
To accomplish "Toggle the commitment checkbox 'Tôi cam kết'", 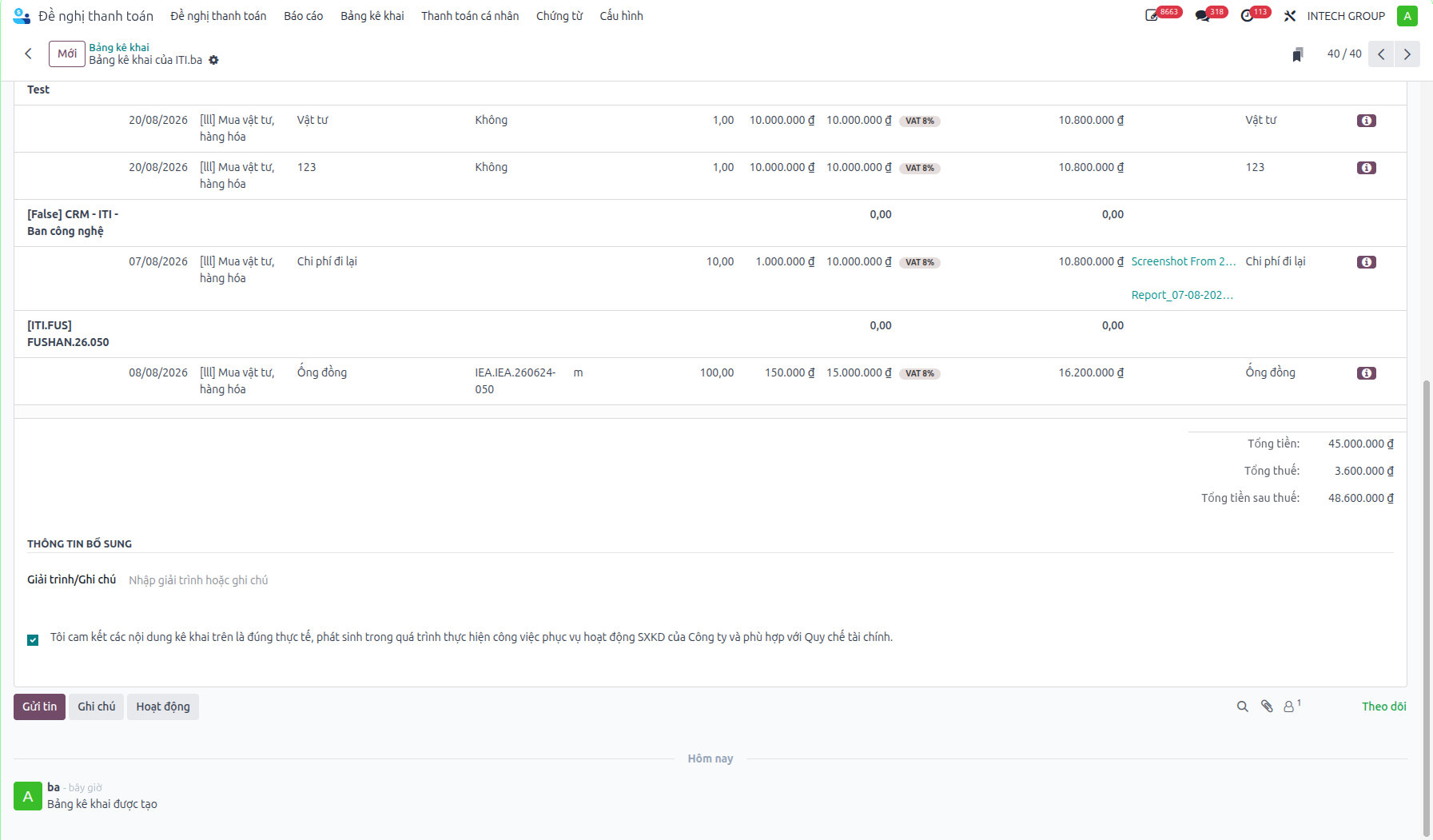I will pyautogui.click(x=33, y=639).
